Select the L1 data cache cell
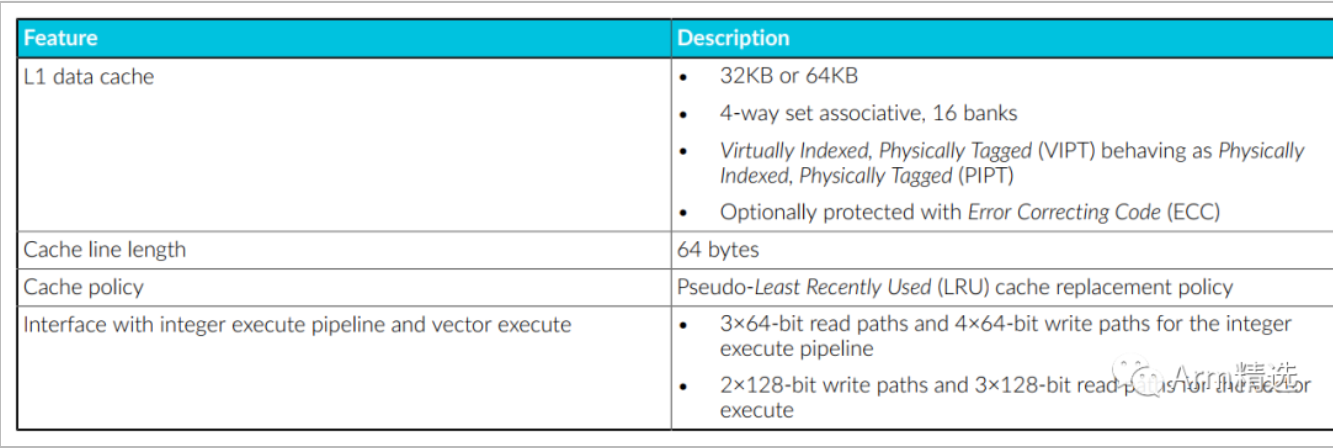 tap(89, 77)
